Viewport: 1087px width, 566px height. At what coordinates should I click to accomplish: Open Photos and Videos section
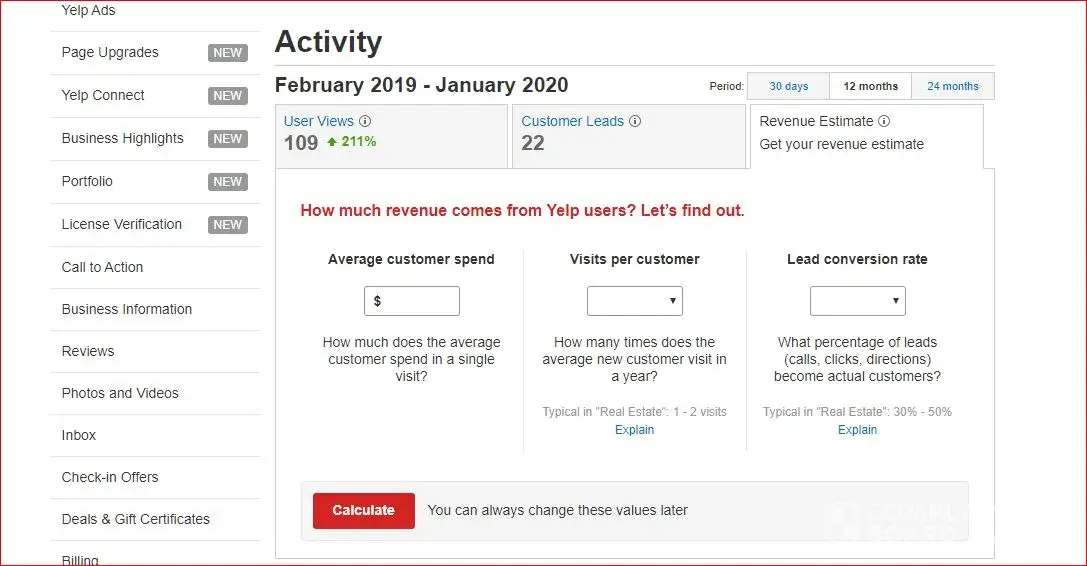click(x=120, y=393)
